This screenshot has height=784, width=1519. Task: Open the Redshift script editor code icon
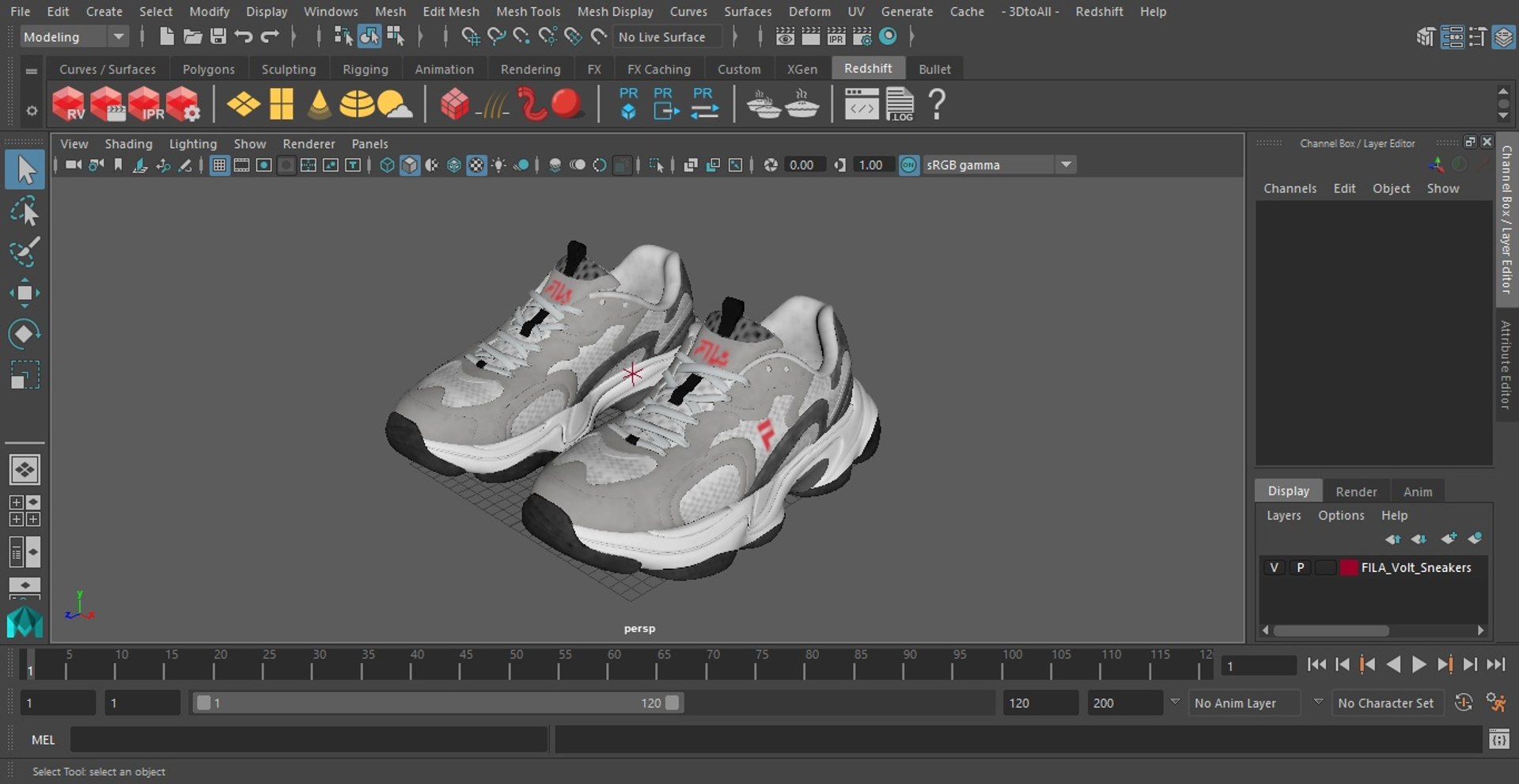861,104
